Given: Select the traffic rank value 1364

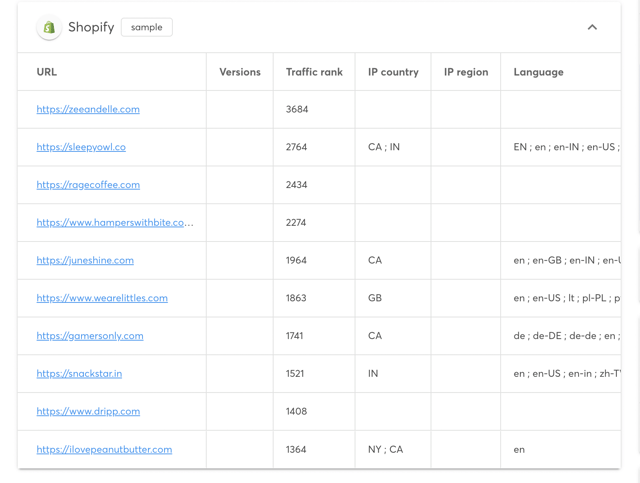Looking at the screenshot, I should coord(296,450).
